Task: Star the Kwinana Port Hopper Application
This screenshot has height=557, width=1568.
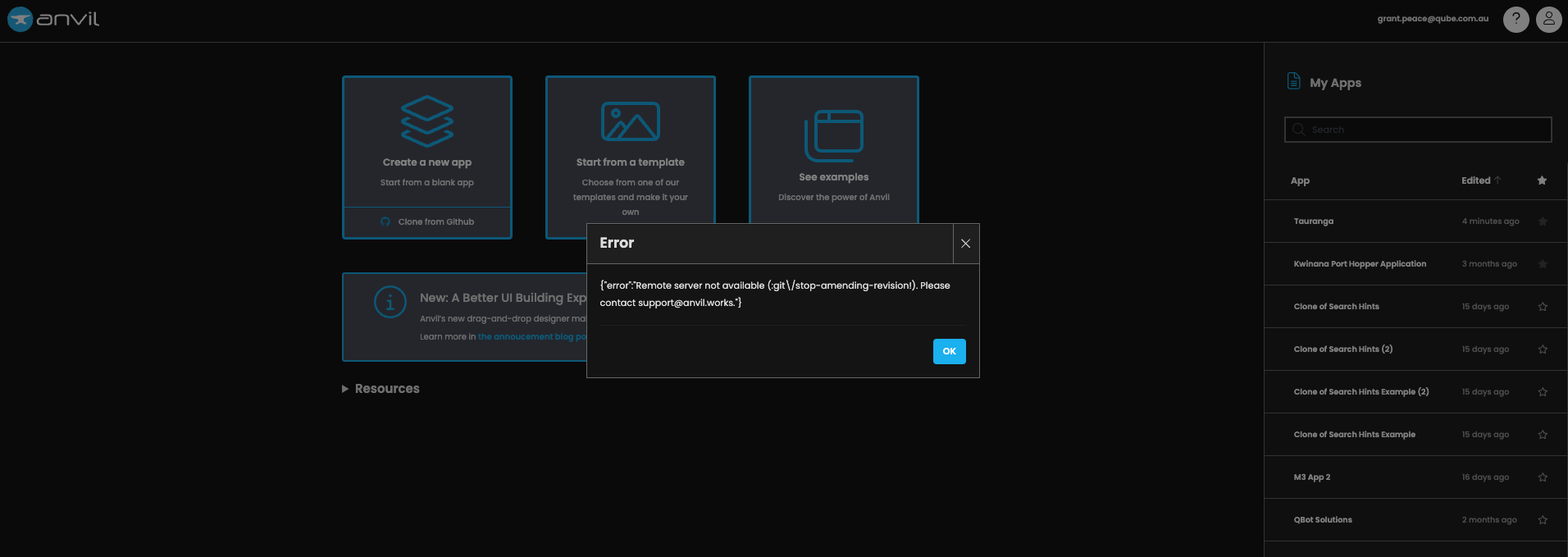Action: [x=1543, y=264]
